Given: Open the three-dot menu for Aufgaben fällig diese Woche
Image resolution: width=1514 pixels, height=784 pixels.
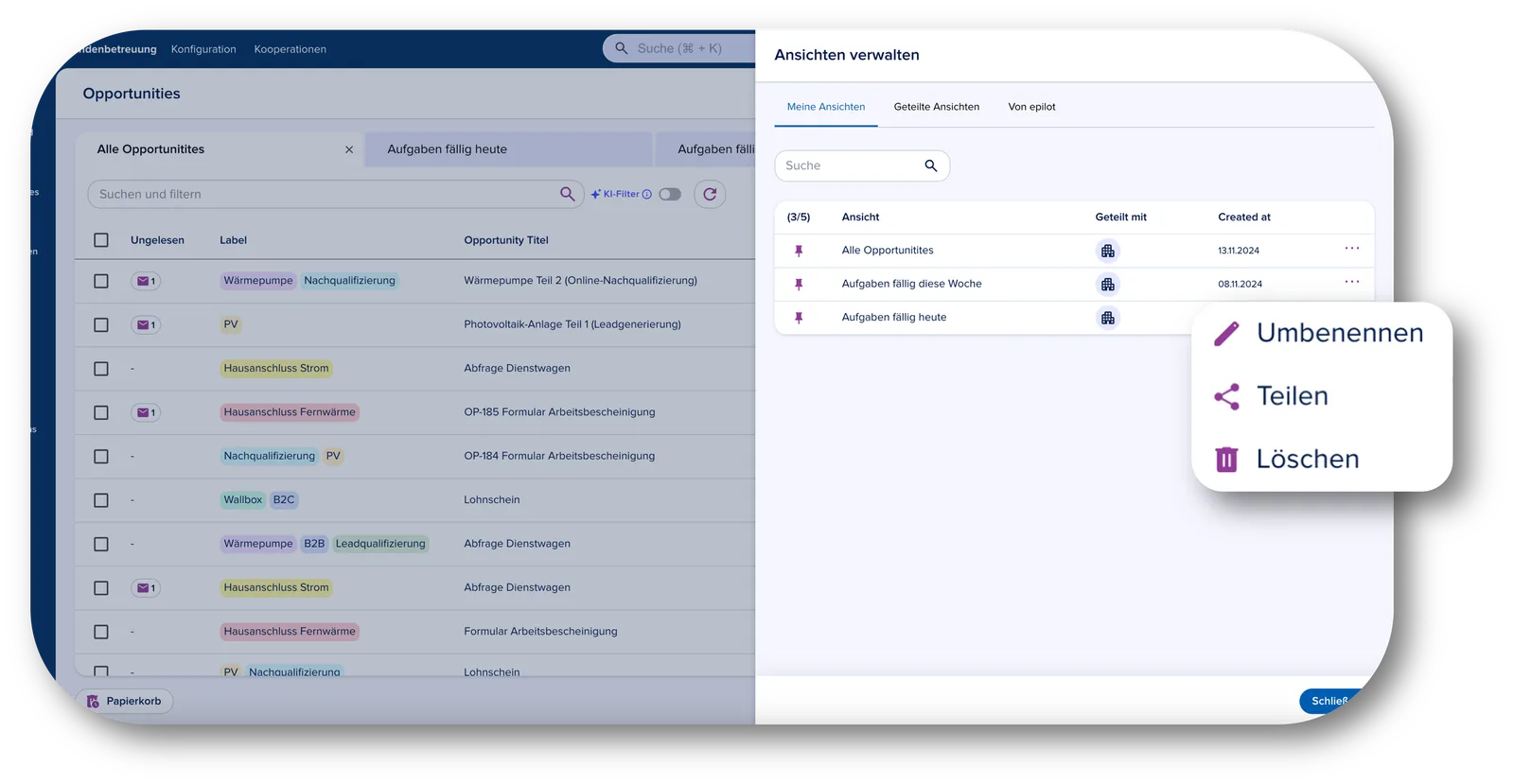Looking at the screenshot, I should coord(1352,282).
